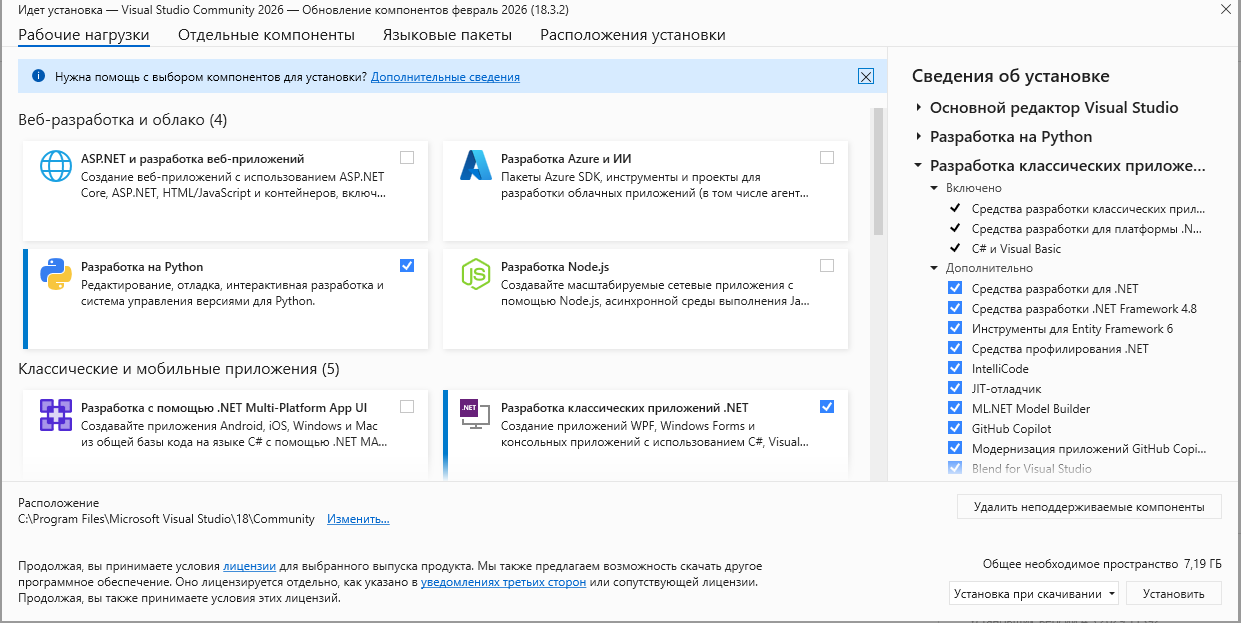Open the уведомлениях третьих сторон link

pos(503,581)
